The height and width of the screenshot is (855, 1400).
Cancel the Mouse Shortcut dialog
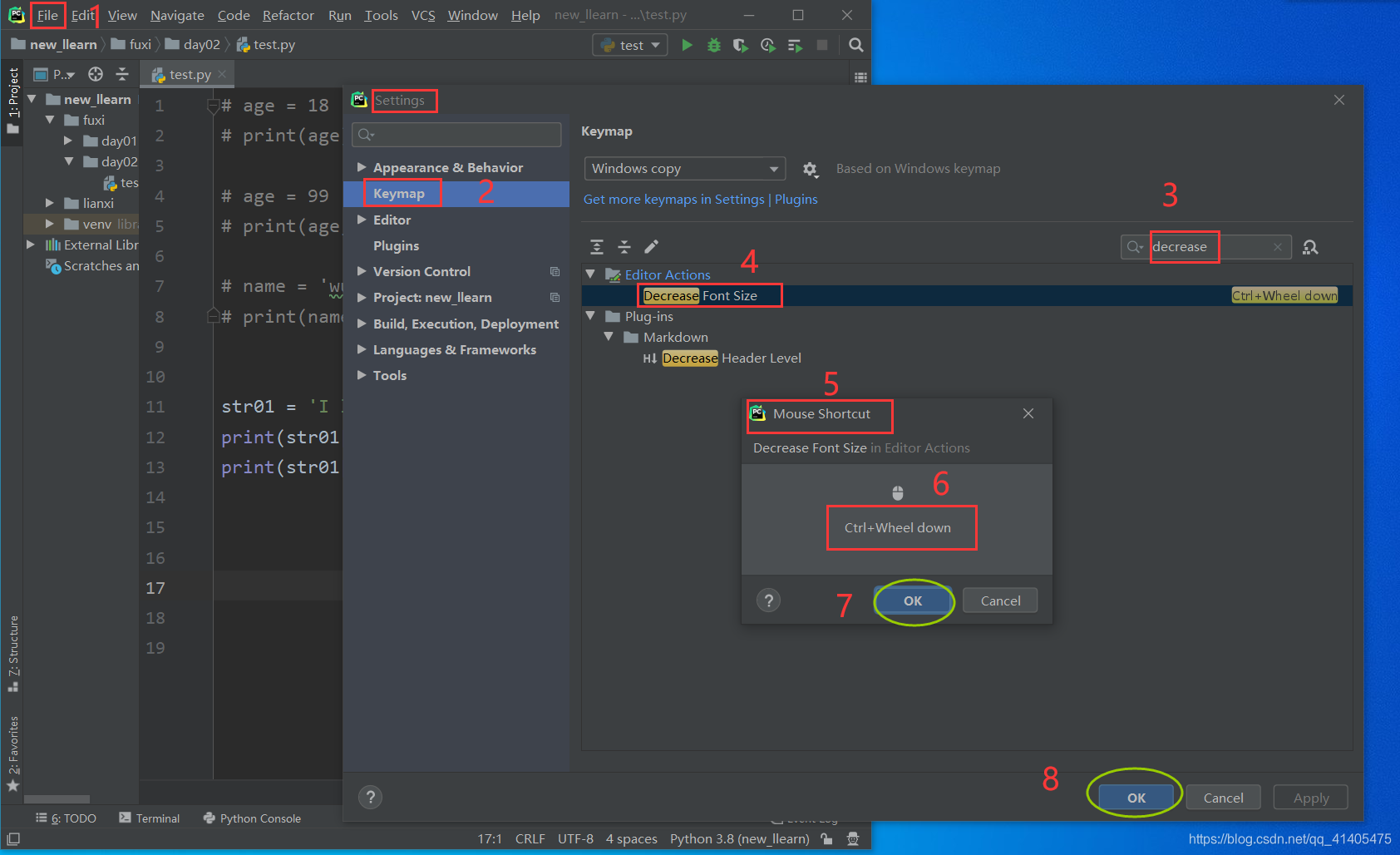tap(1000, 600)
